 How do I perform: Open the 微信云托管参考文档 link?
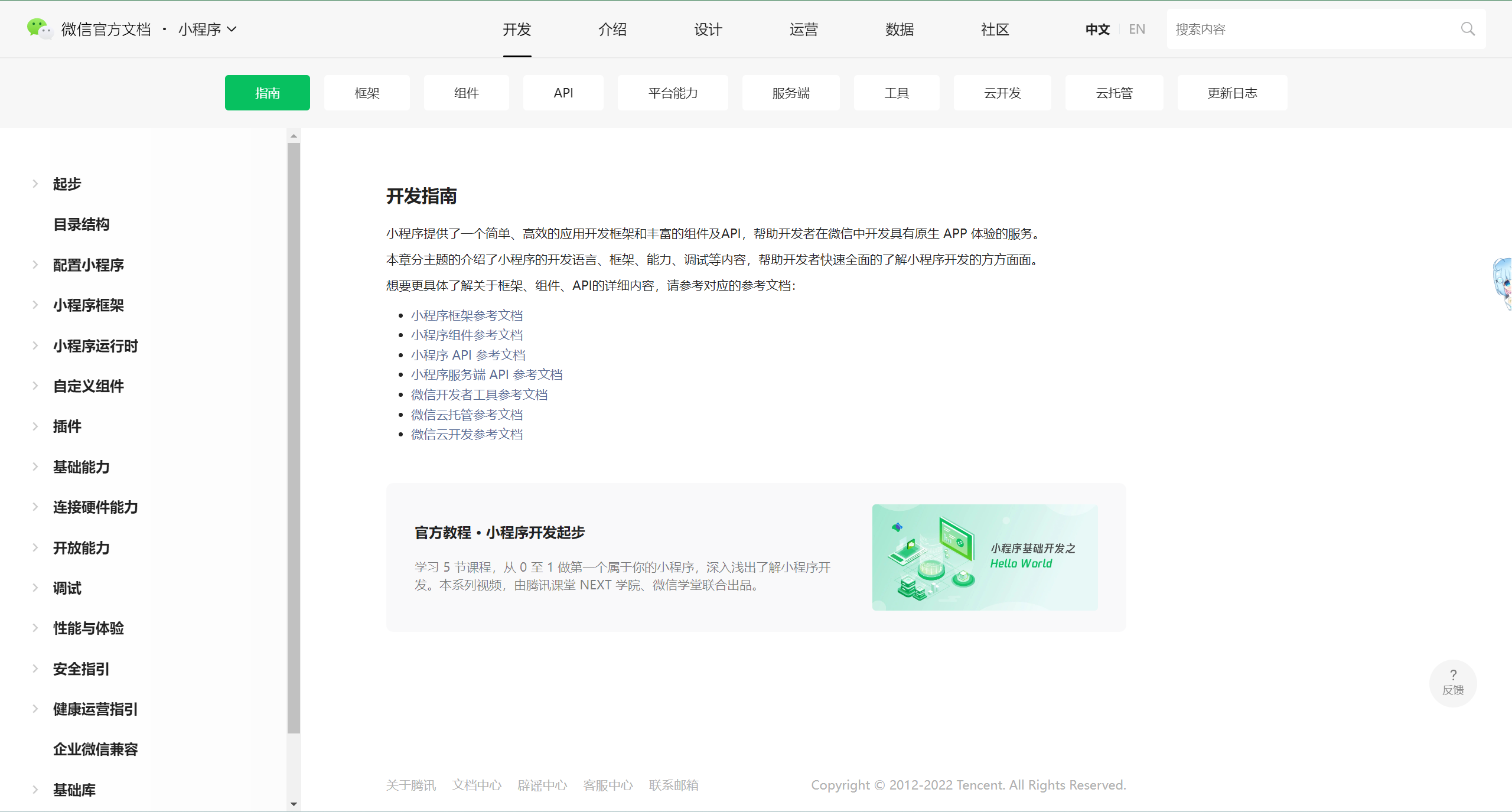pyautogui.click(x=466, y=414)
